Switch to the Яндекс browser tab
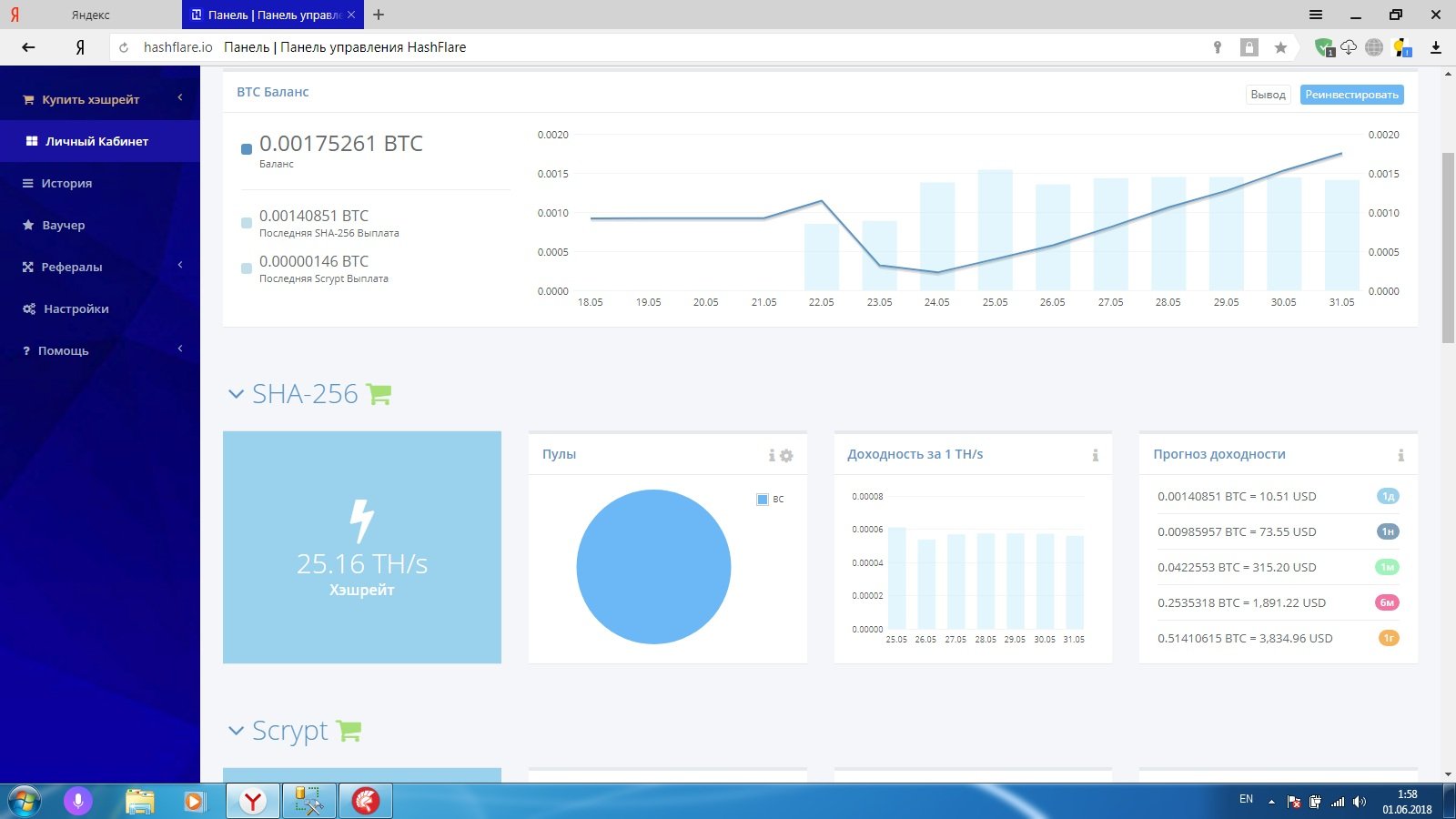1456x819 pixels. [90, 15]
